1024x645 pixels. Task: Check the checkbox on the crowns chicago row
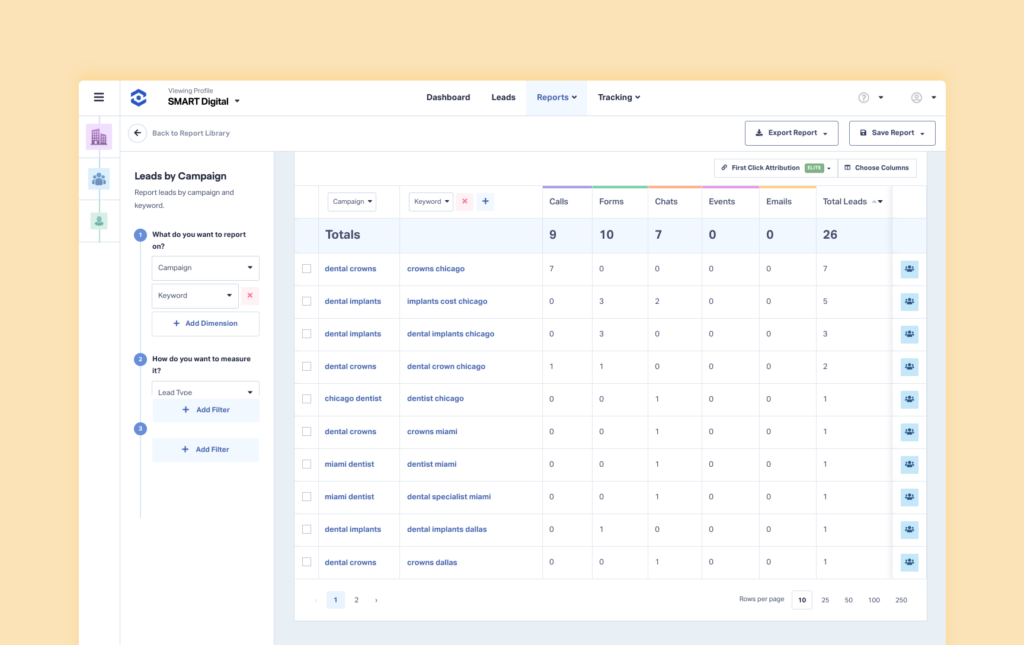point(306,268)
